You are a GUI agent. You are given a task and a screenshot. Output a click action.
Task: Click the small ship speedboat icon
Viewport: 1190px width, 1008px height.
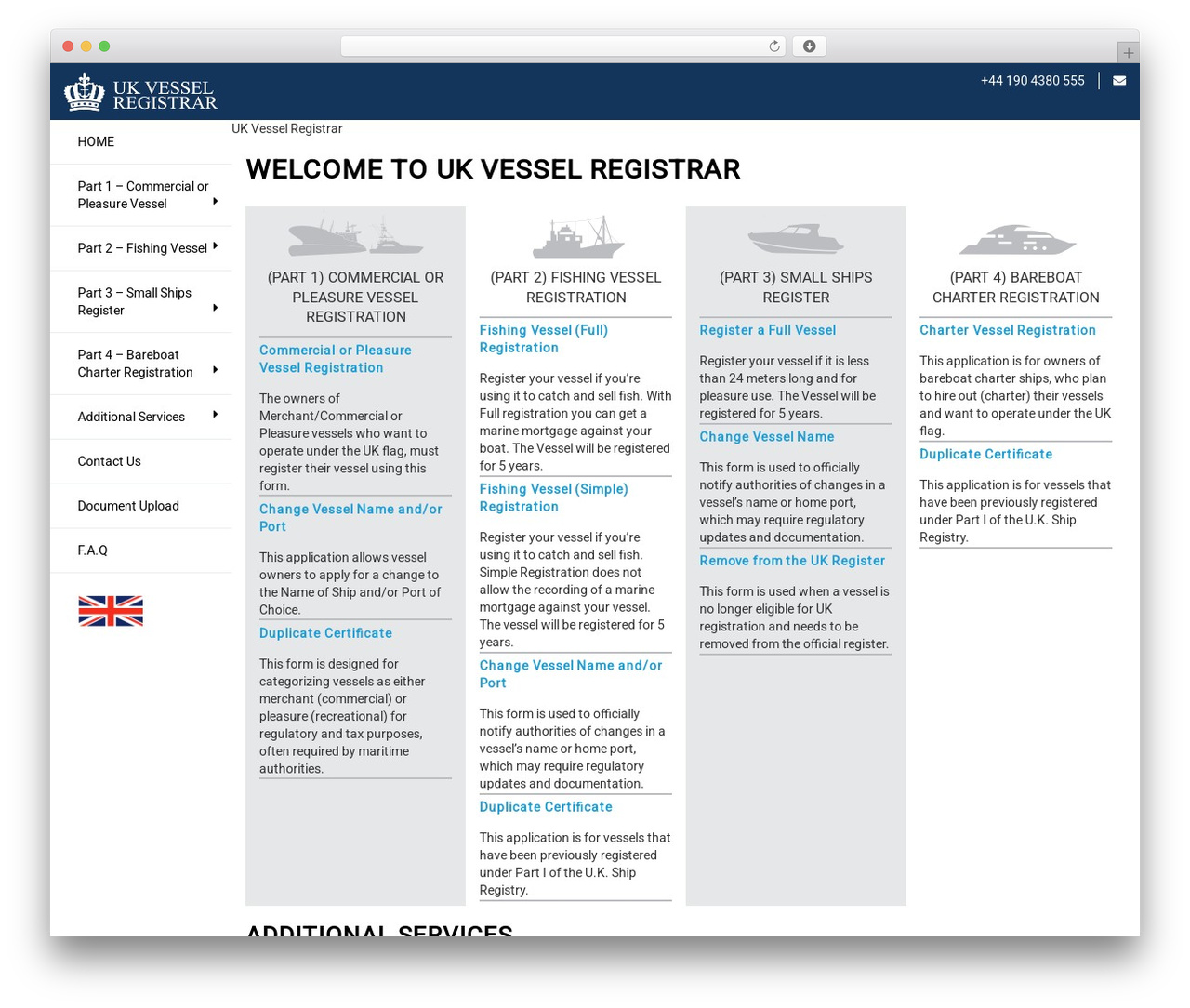[x=796, y=238]
